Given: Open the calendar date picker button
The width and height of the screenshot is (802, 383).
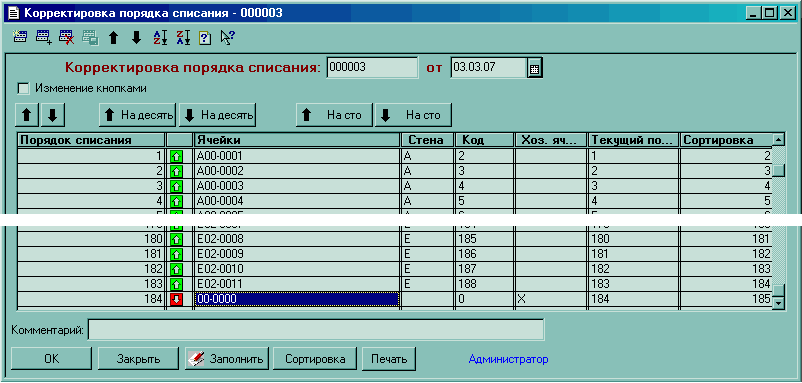Looking at the screenshot, I should tap(534, 68).
